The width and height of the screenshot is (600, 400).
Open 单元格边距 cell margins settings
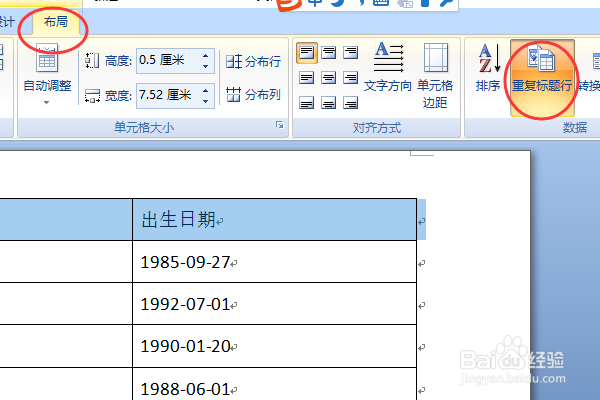435,76
